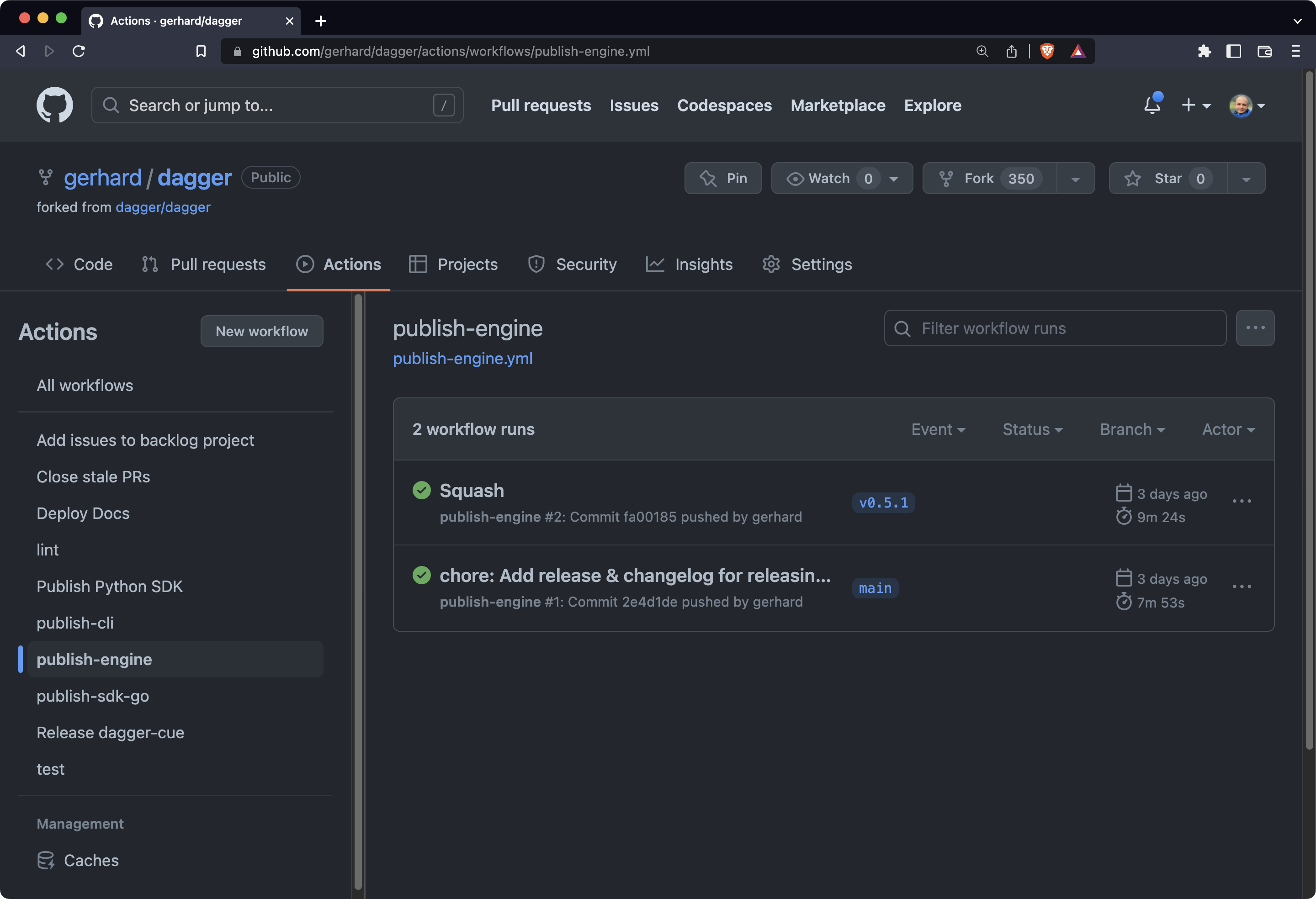Screen dimensions: 1316x899
Task: Open the notifications bell
Action: pyautogui.click(x=1152, y=106)
